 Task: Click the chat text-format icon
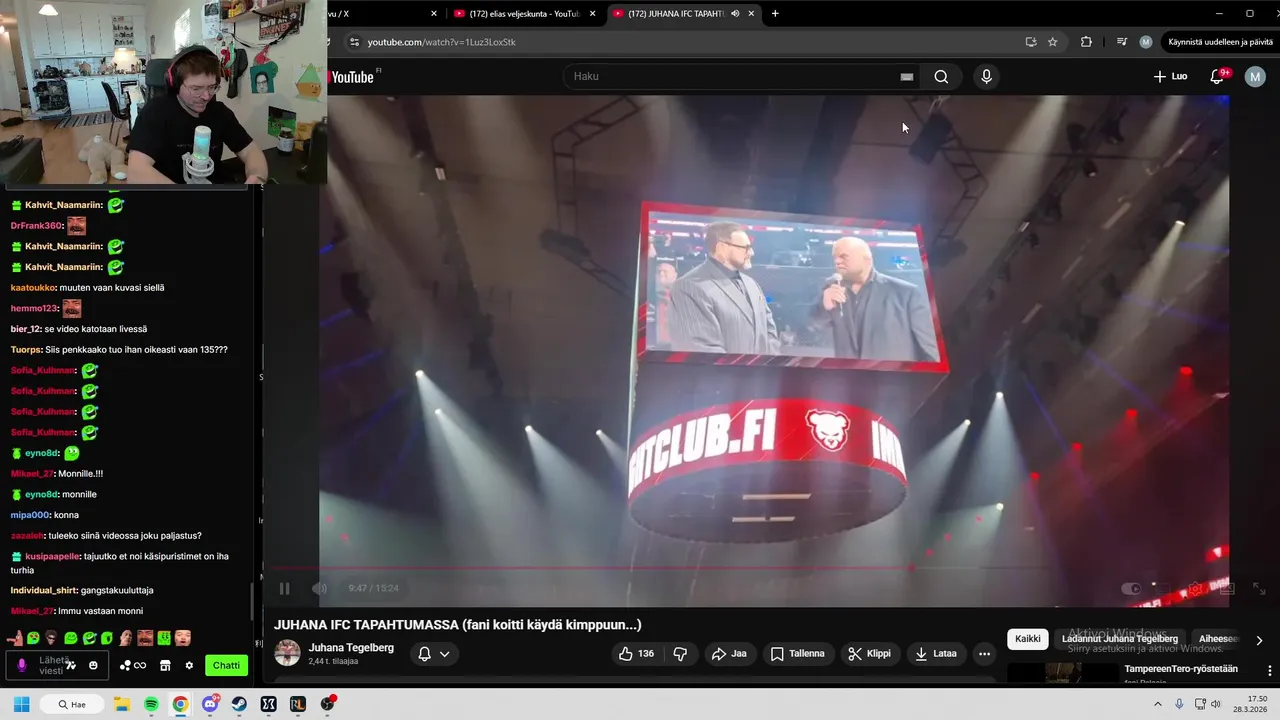point(72,666)
